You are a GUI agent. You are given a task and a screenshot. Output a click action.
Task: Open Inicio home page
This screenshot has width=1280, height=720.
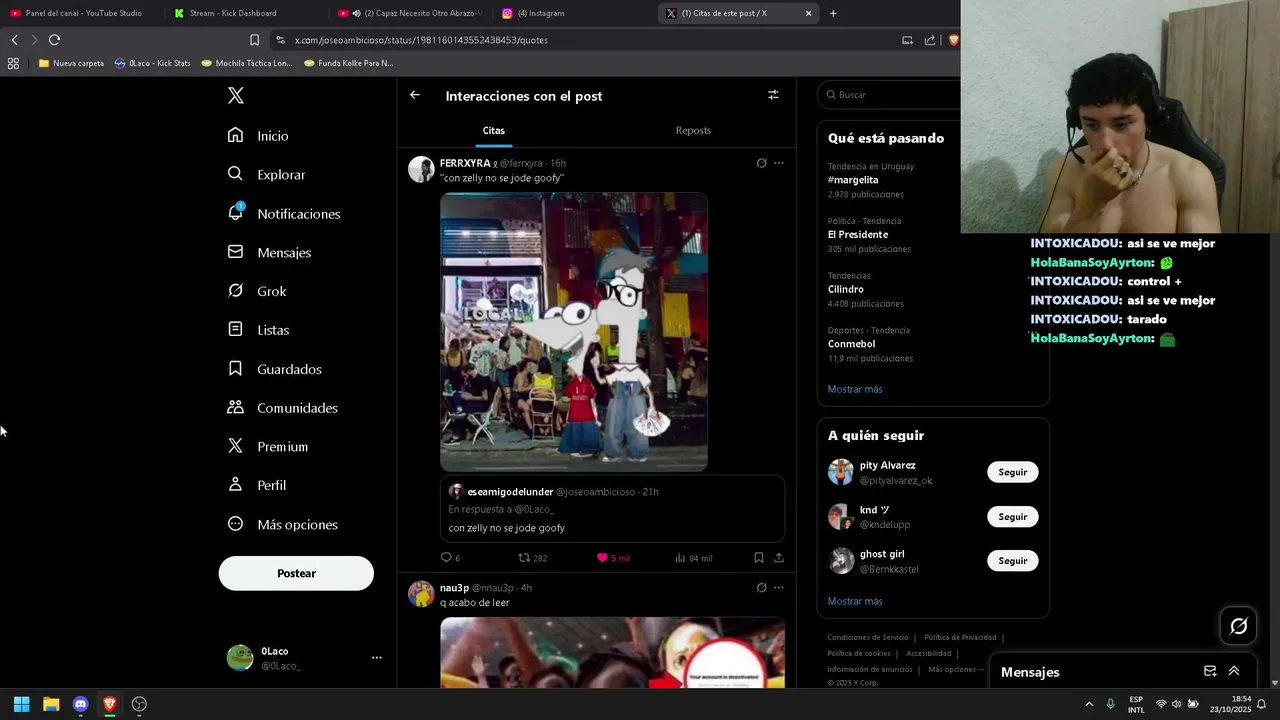[259, 136]
